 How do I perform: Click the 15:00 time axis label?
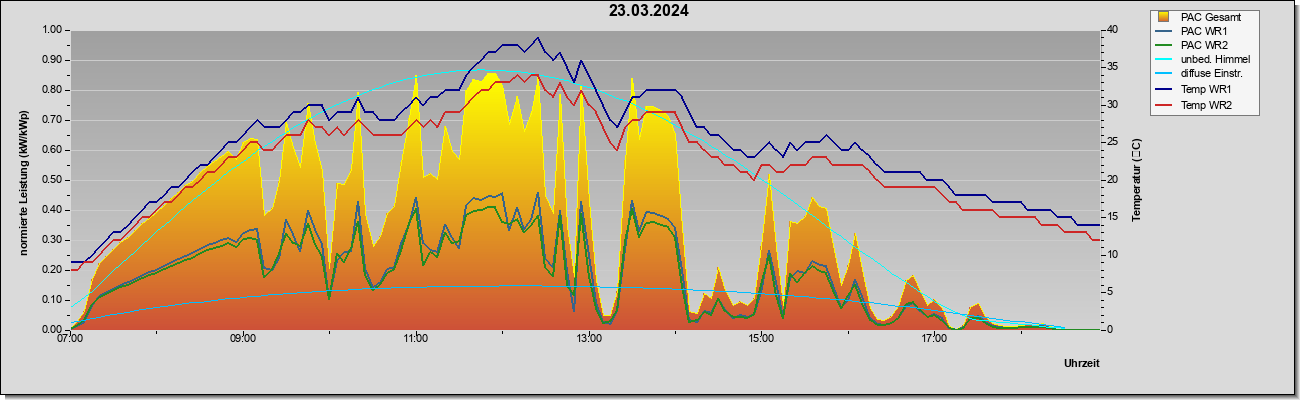(761, 340)
